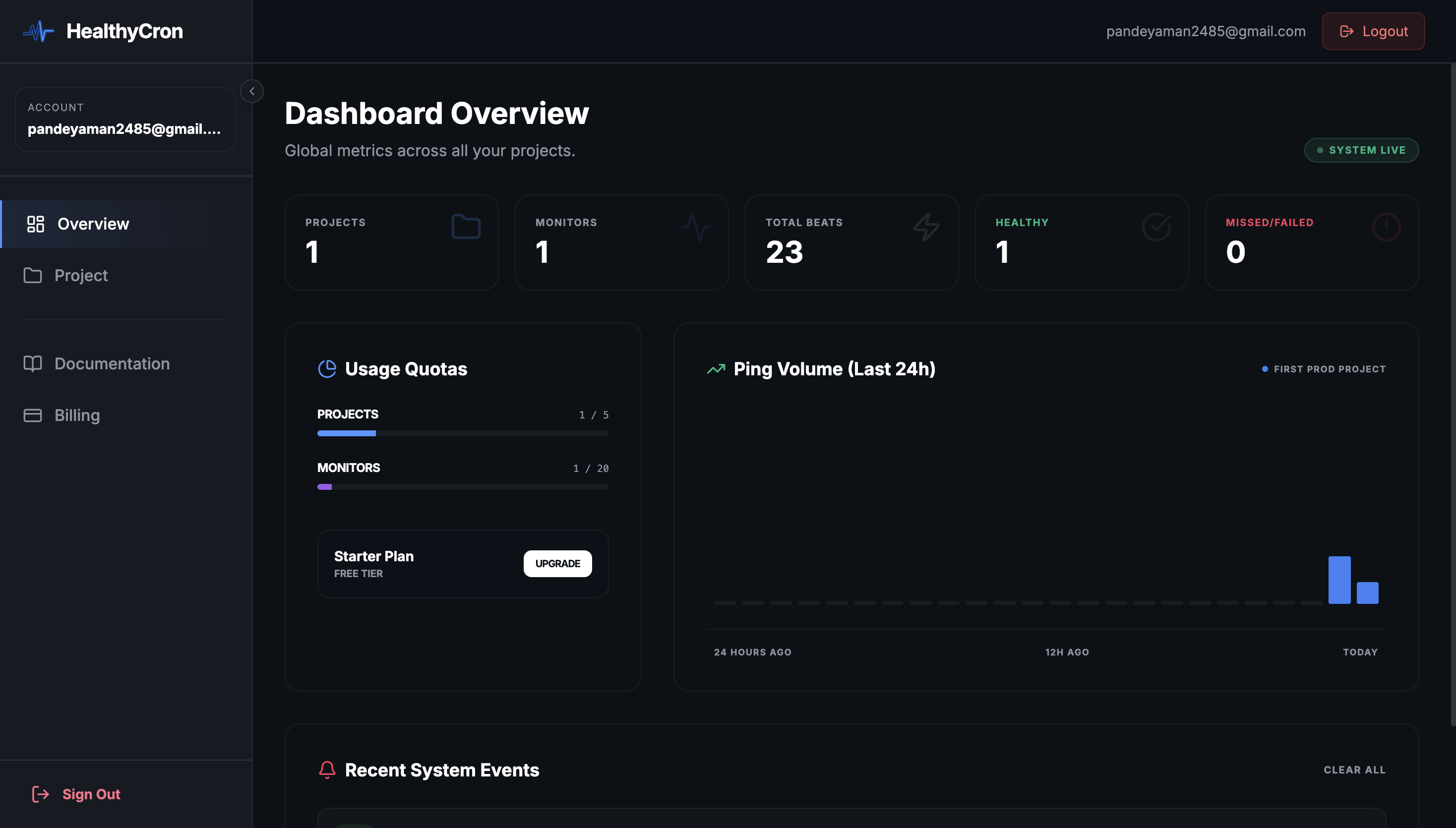Click the Billing credit card icon

[33, 415]
